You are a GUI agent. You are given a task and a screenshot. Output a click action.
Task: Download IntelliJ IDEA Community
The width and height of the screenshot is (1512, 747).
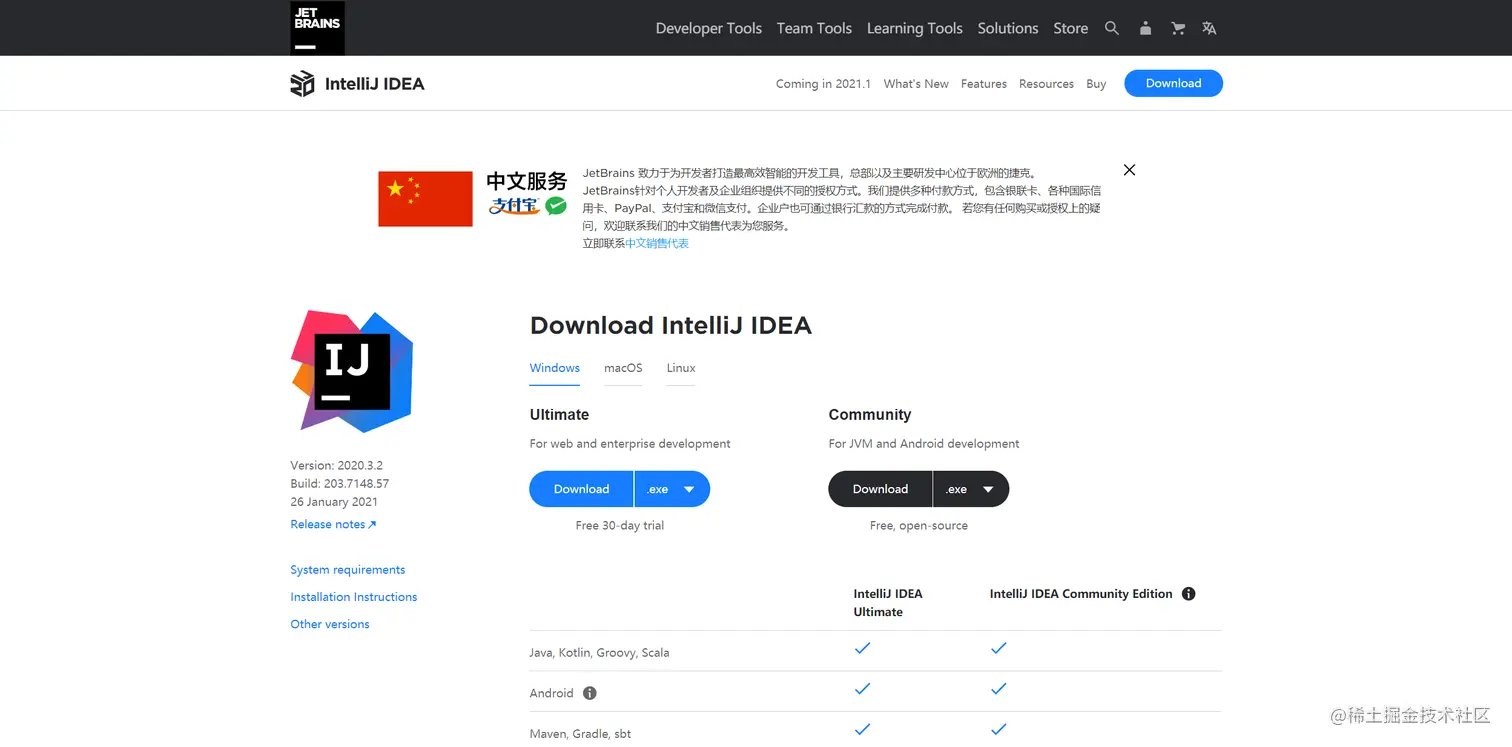pyautogui.click(x=880, y=489)
